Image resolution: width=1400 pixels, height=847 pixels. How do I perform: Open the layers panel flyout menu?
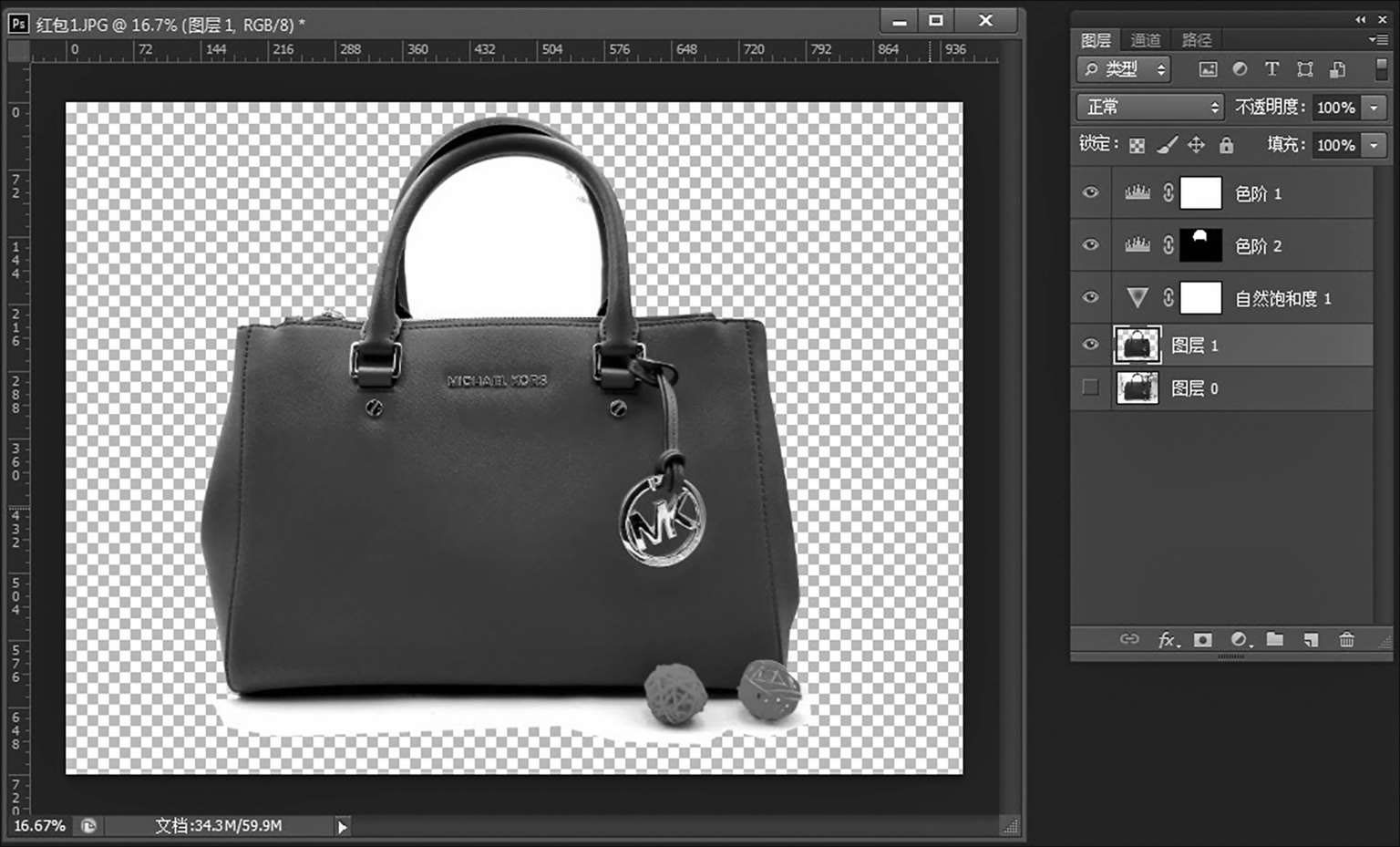coord(1378,39)
